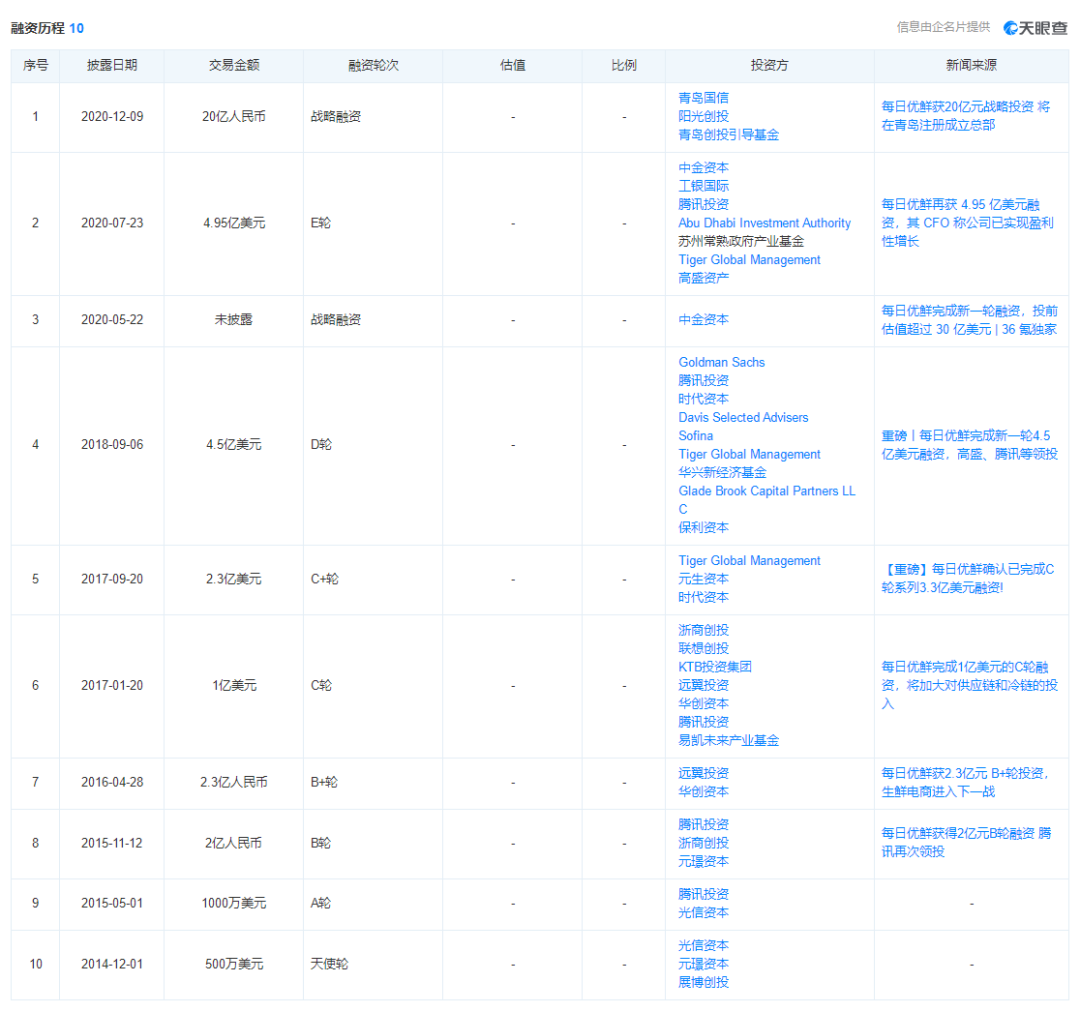Open investor link 元生资本
This screenshot has height=1012, width=1080.
703,579
